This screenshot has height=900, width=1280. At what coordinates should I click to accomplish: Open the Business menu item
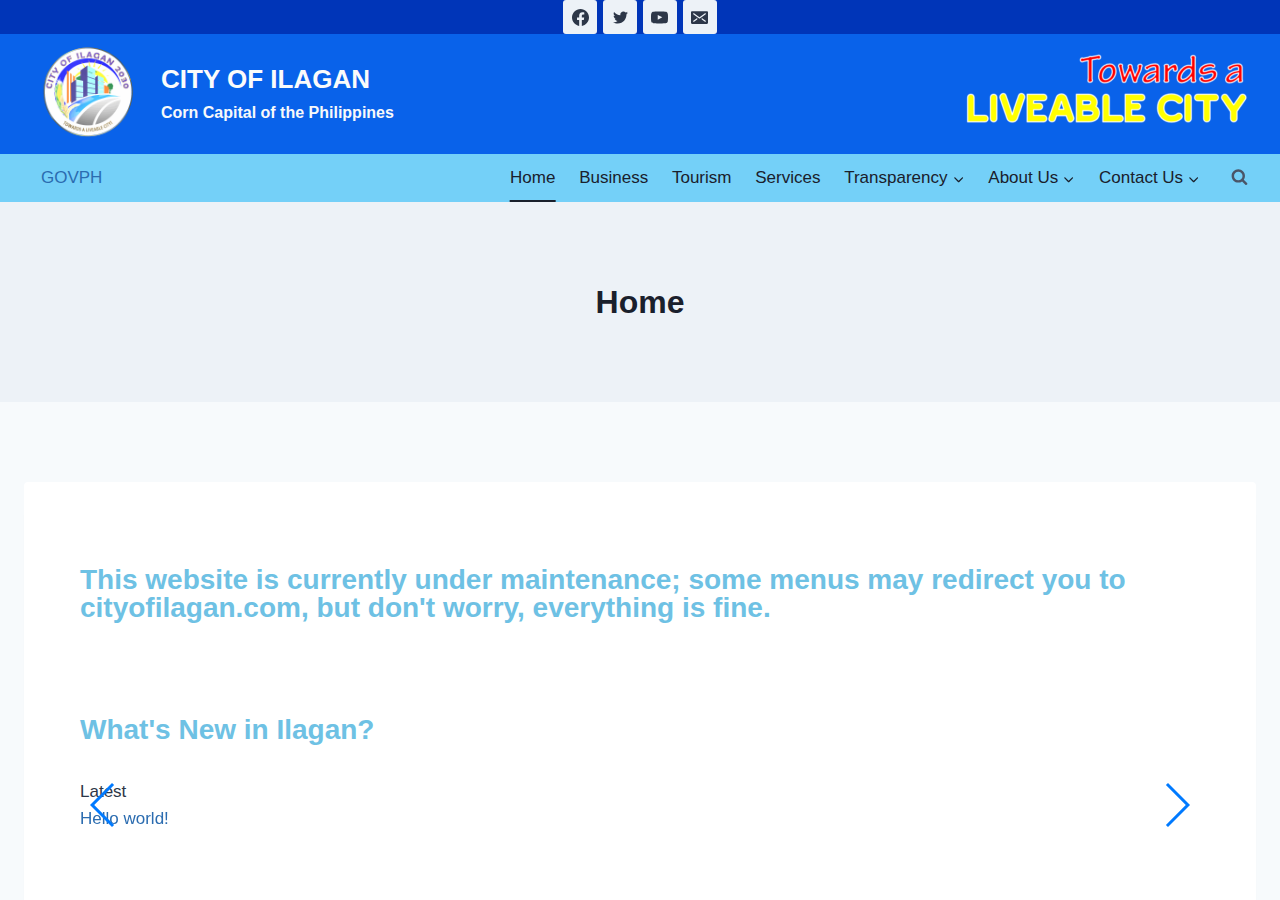[x=614, y=177]
